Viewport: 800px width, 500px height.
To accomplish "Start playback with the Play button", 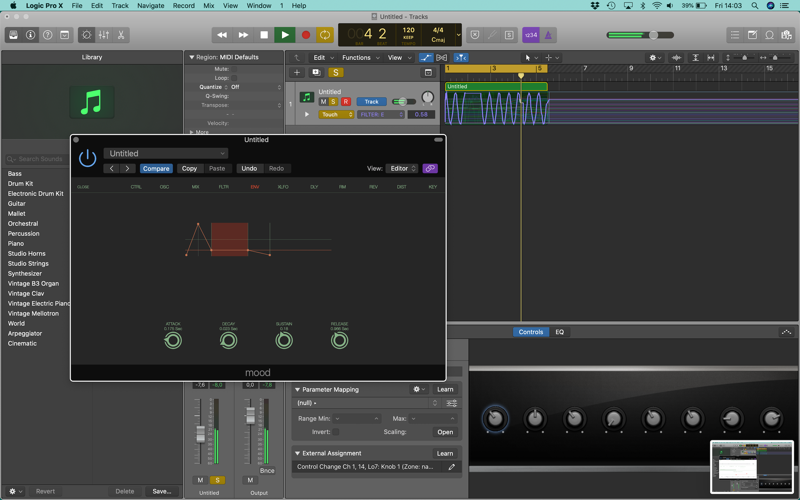I will pos(285,35).
